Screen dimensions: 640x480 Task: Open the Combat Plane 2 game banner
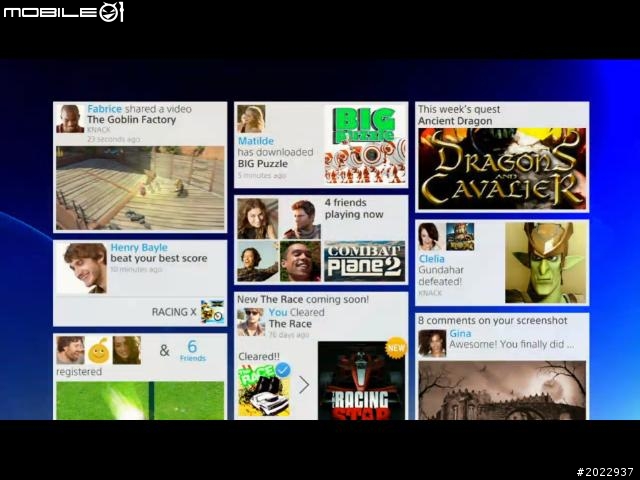point(364,261)
